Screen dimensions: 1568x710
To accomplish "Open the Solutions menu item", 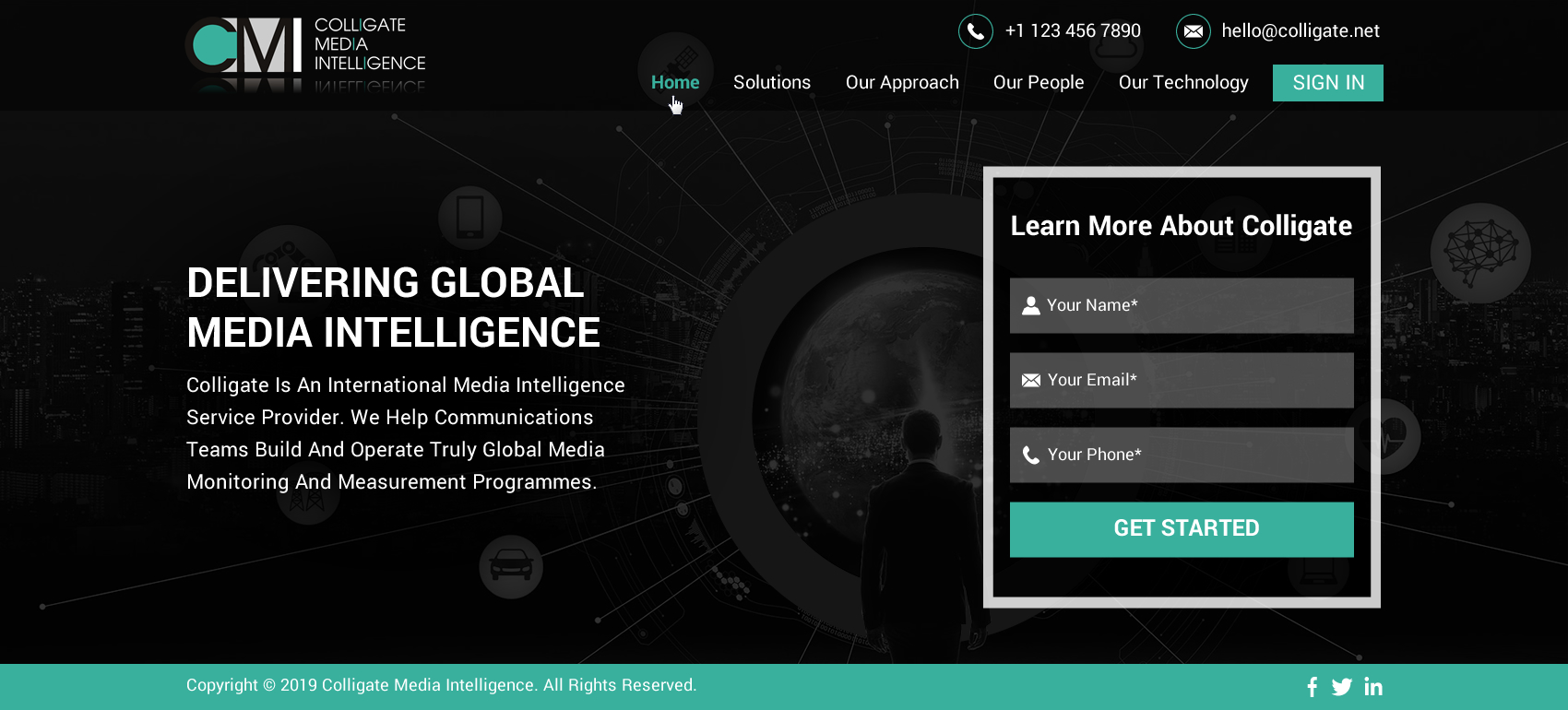I will click(x=772, y=82).
